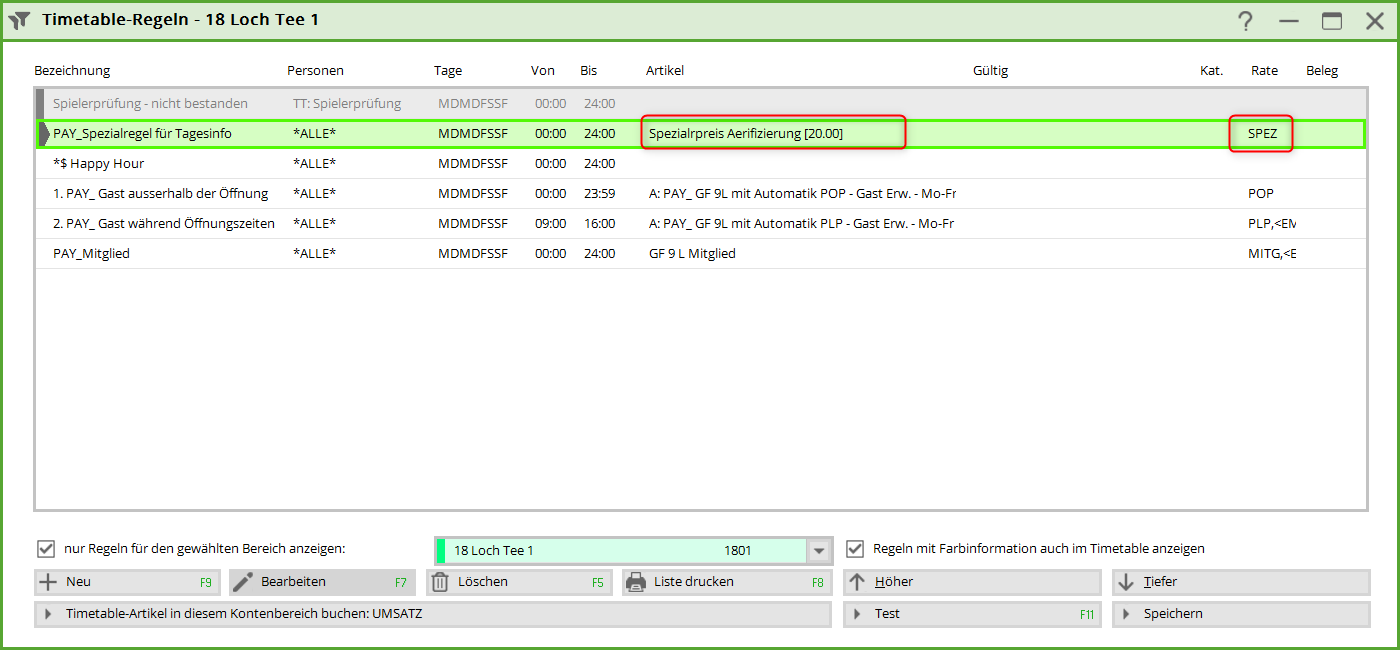
Task: Click the printer icon for Liste drucken
Action: click(x=636, y=582)
